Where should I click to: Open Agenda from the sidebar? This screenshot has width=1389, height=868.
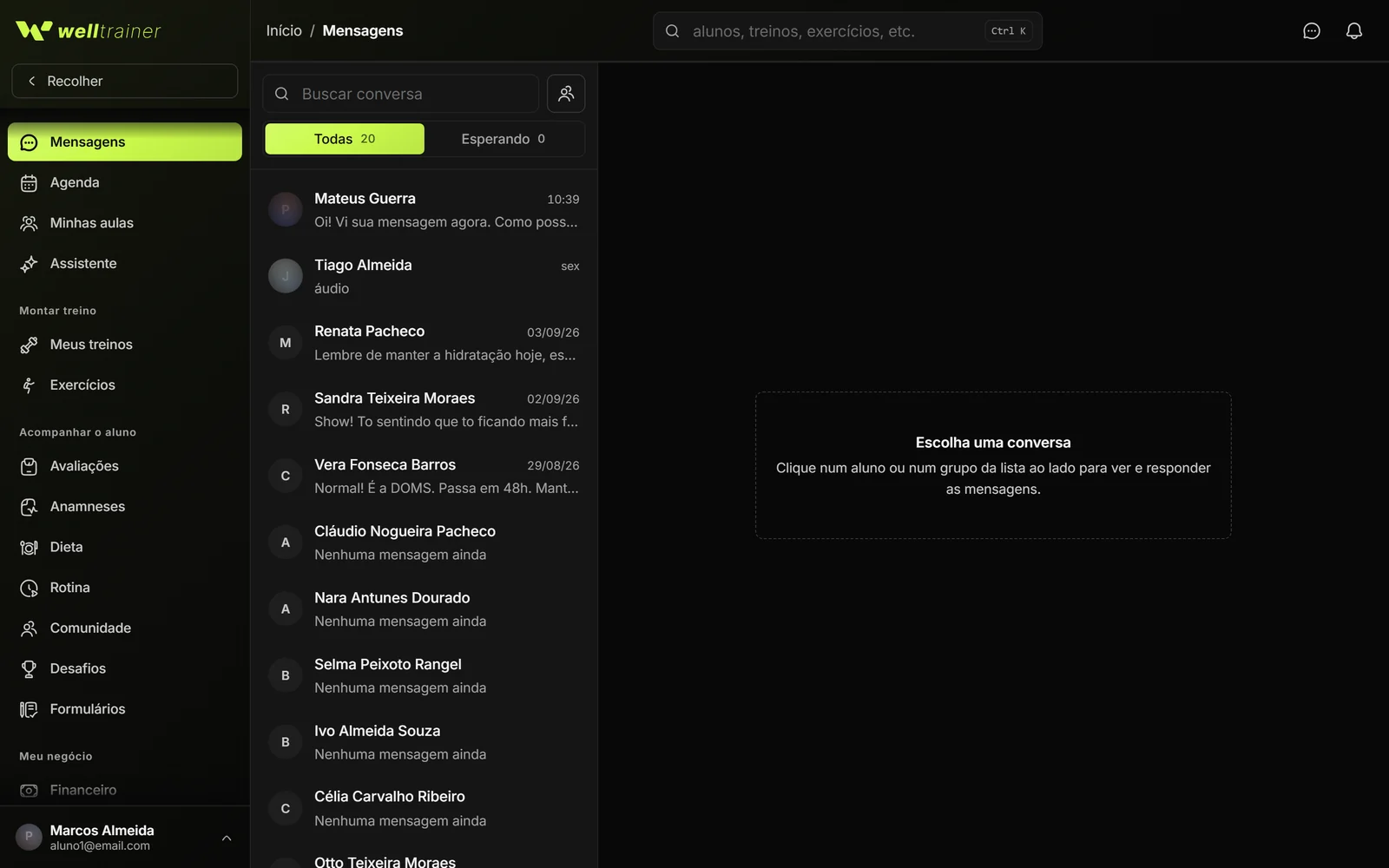125,182
